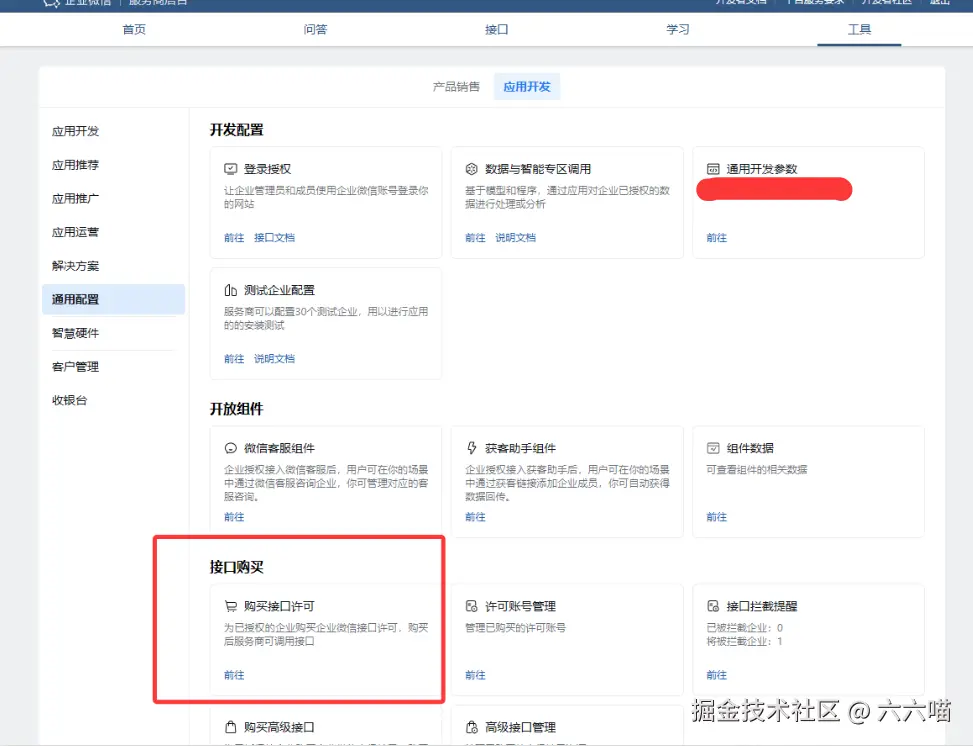Click the 获客助手组件 card title
The height and width of the screenshot is (746, 973).
(x=521, y=448)
